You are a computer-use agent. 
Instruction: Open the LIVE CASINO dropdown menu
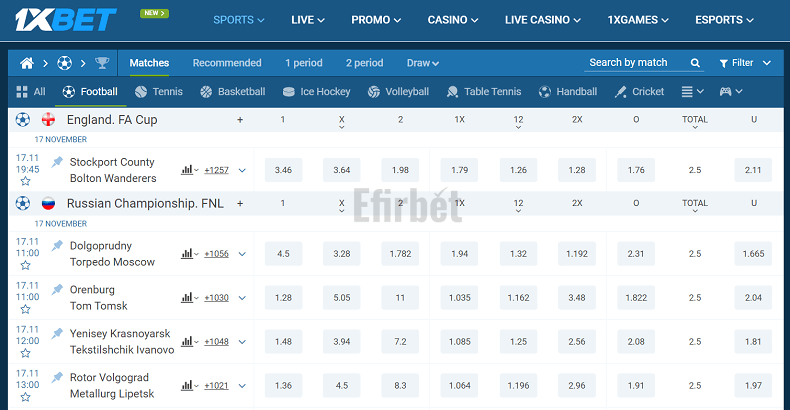point(543,20)
